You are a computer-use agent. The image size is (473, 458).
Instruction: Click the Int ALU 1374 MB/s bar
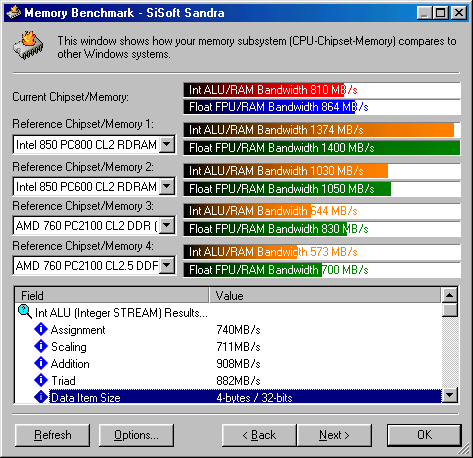coord(322,130)
